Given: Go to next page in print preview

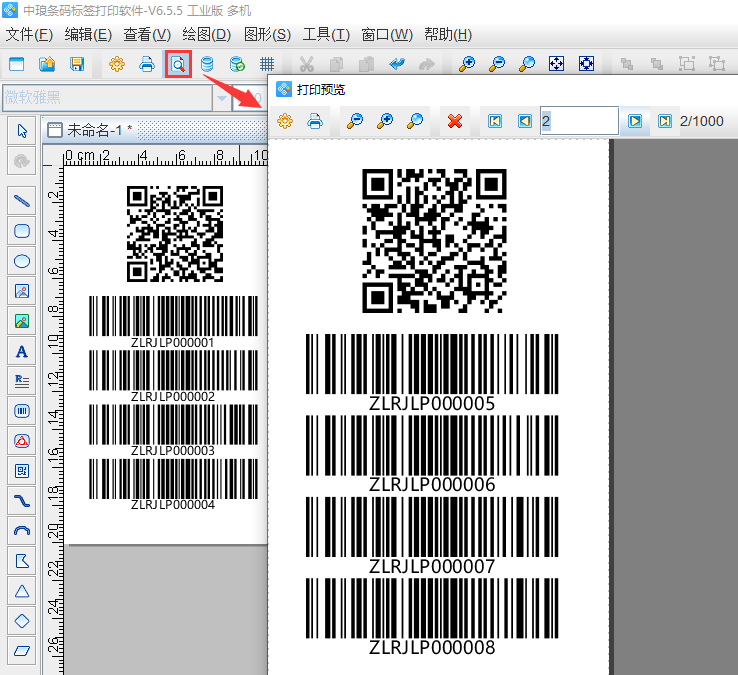Looking at the screenshot, I should (x=634, y=121).
